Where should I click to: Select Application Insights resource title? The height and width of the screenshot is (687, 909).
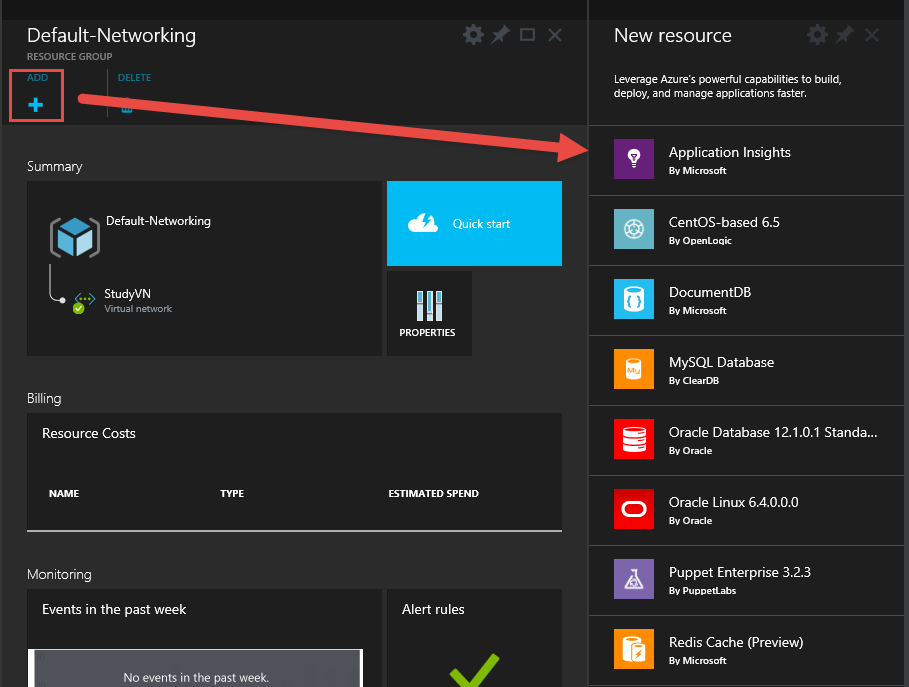(x=729, y=152)
